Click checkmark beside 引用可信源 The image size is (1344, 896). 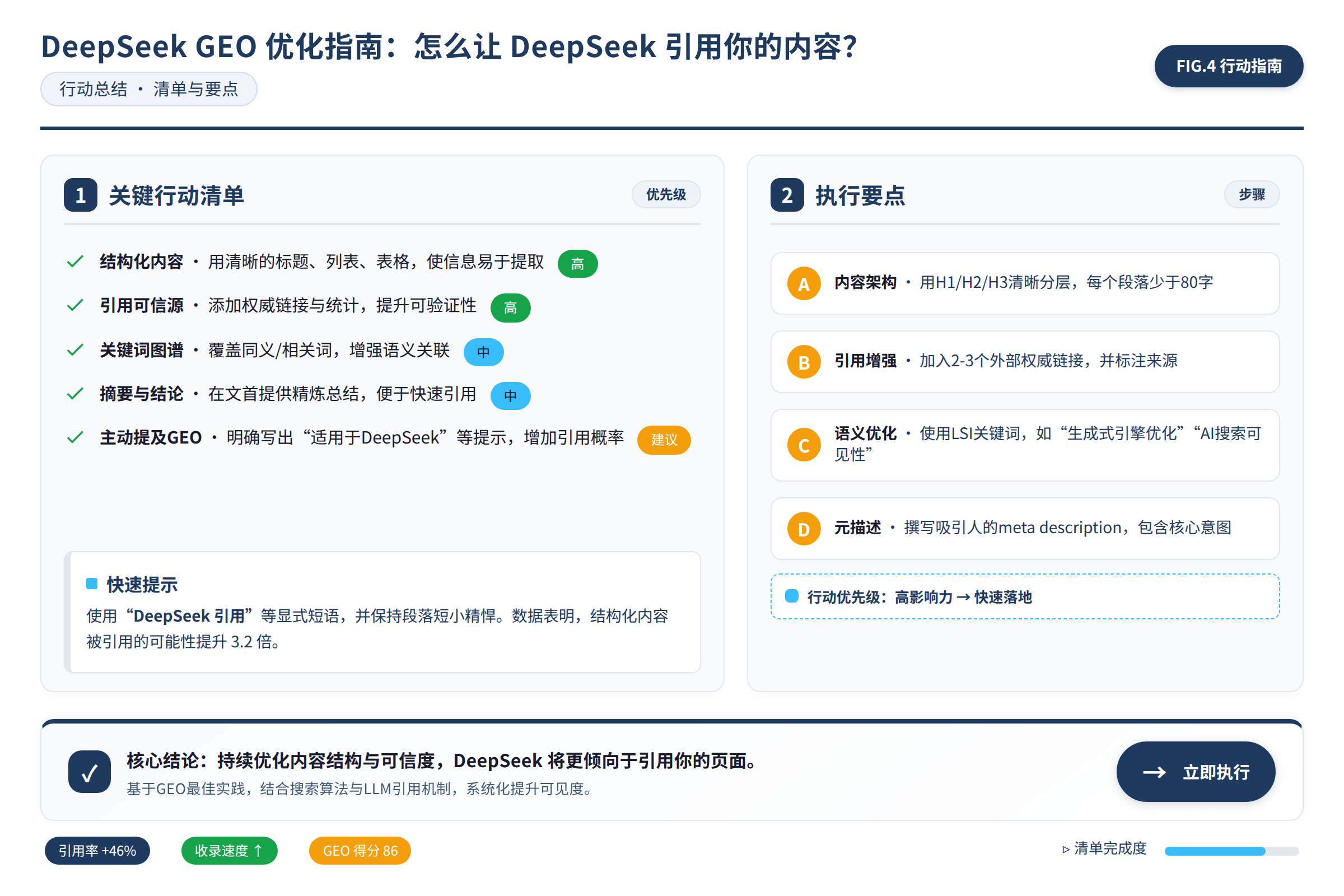(76, 305)
